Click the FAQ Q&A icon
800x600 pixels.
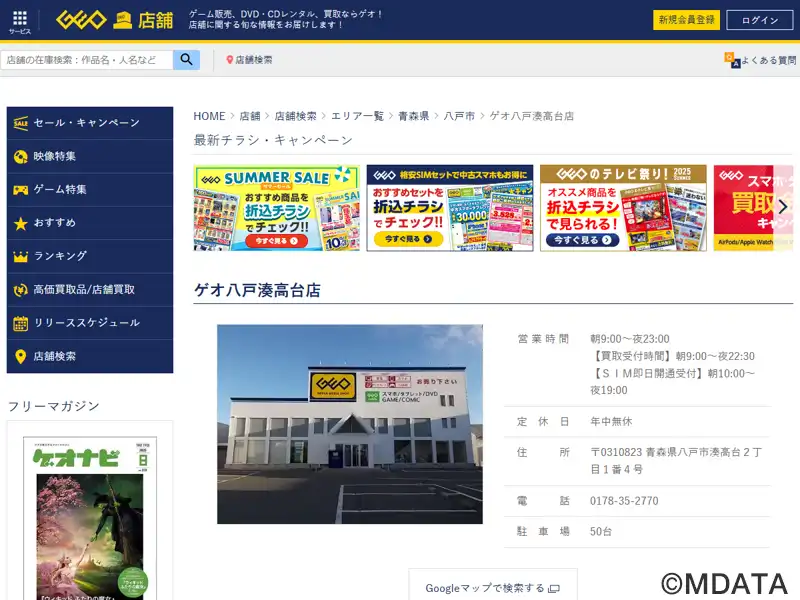coord(732,60)
